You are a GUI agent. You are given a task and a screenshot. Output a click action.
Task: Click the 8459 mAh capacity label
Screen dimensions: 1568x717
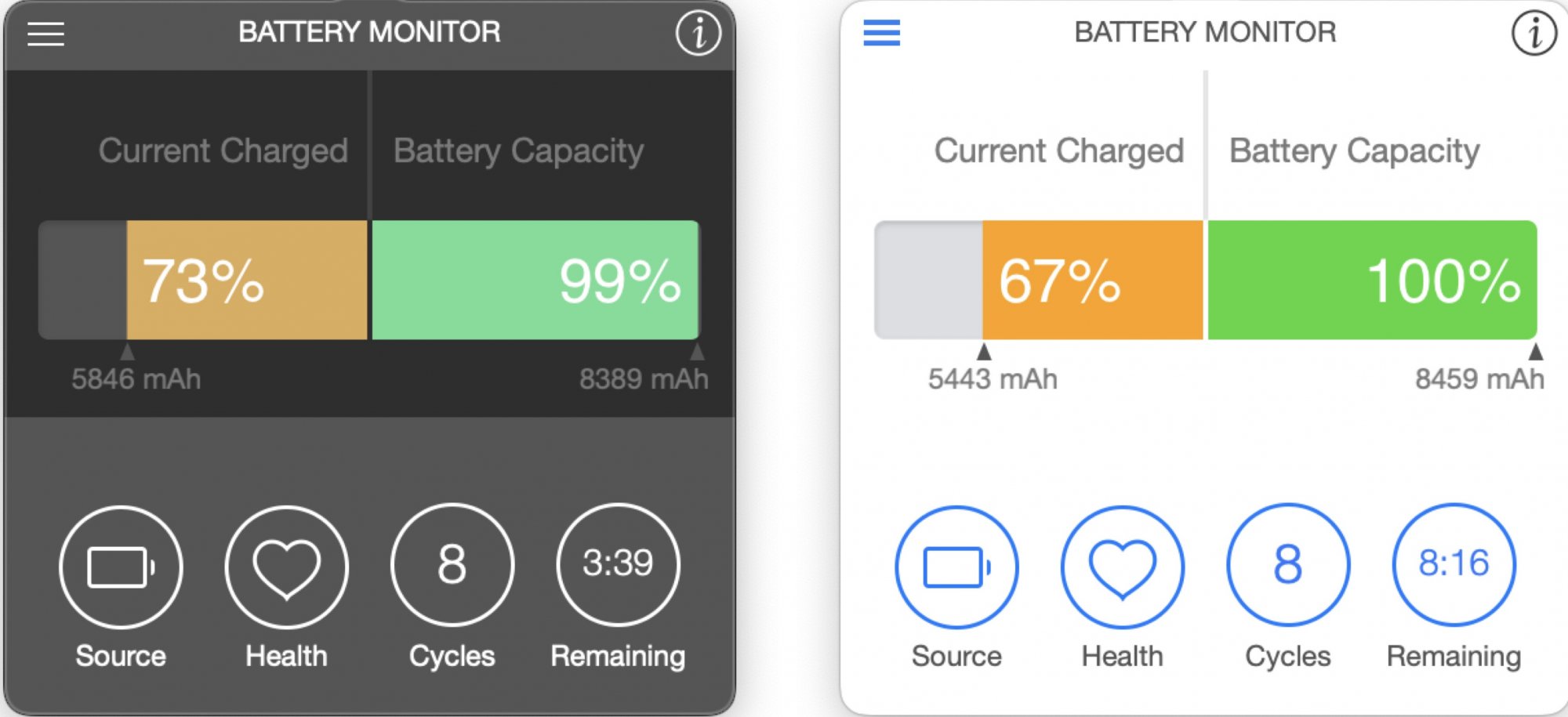tap(1479, 379)
